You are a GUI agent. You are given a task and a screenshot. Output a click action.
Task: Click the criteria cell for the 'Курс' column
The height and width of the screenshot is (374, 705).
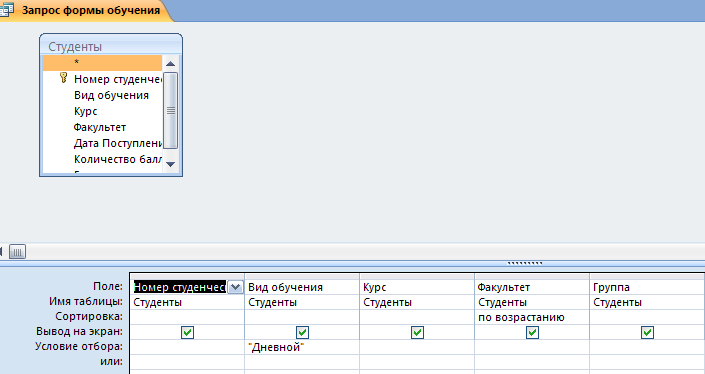point(417,347)
